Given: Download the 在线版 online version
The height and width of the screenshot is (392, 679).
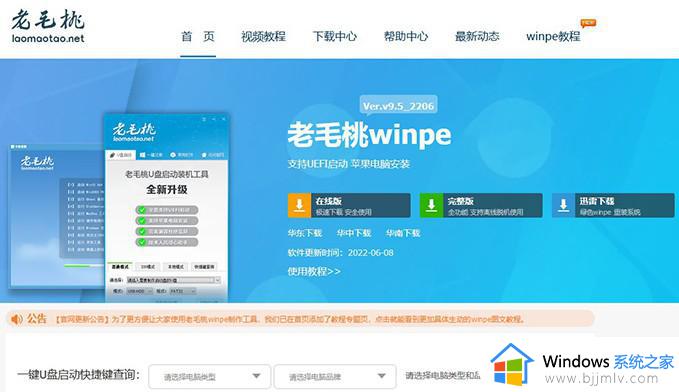Looking at the screenshot, I should 349,205.
